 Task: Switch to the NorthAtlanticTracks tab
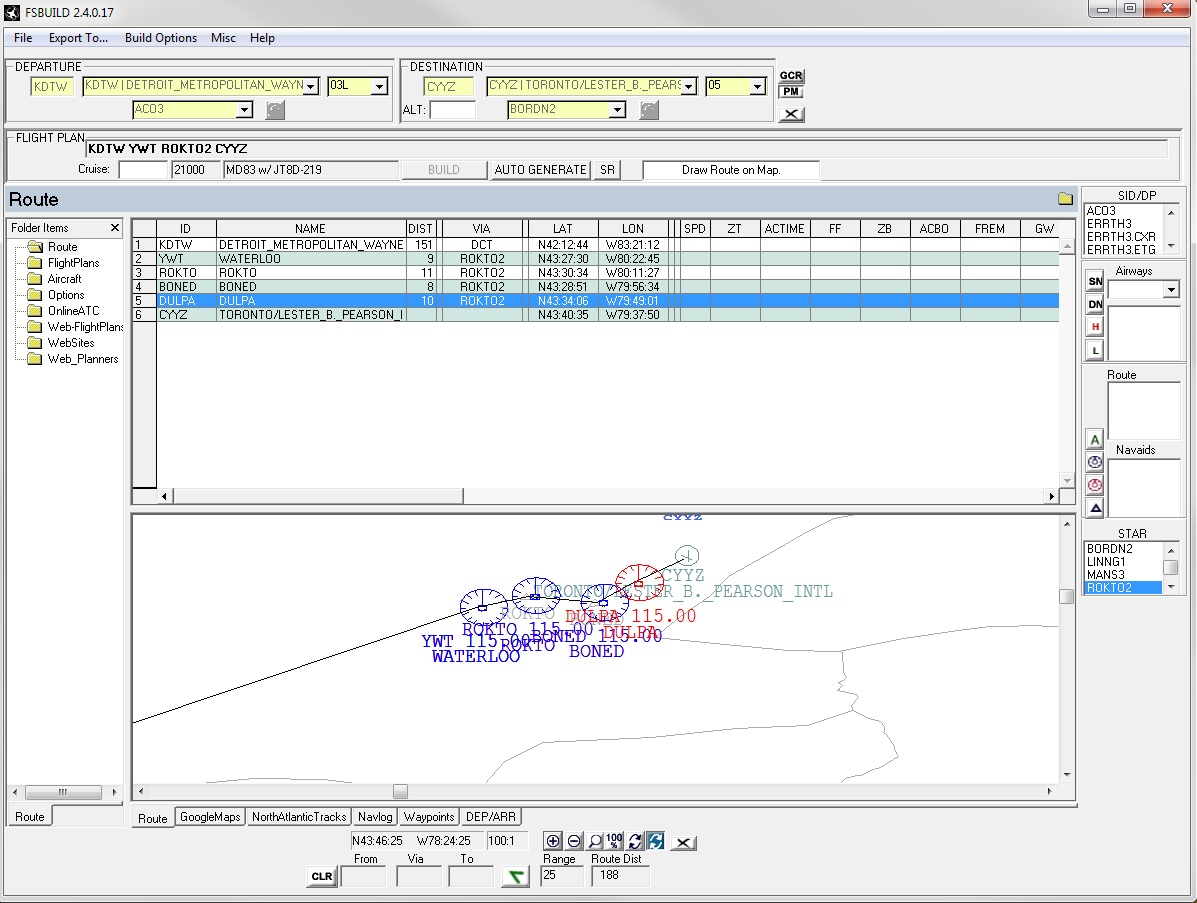click(x=299, y=817)
